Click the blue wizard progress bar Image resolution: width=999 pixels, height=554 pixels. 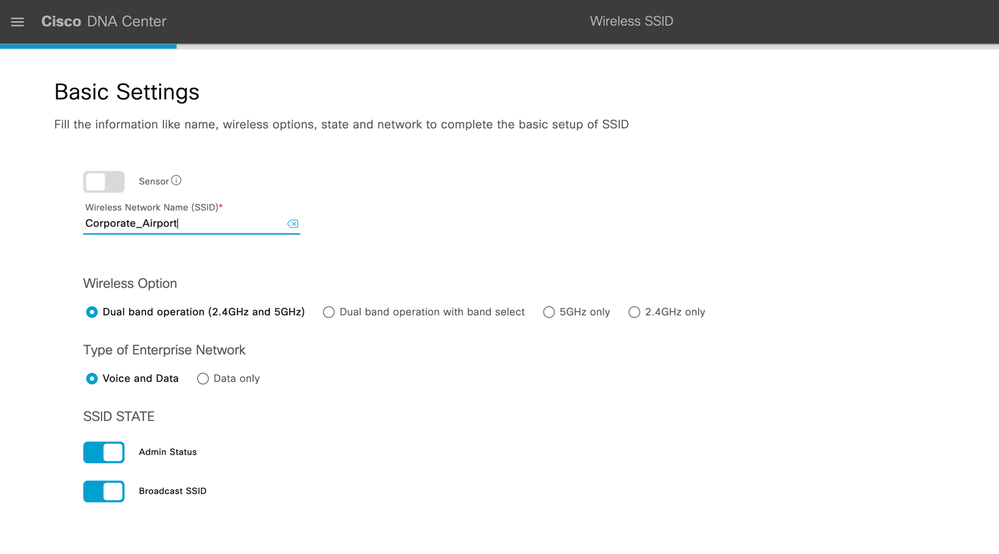point(89,46)
